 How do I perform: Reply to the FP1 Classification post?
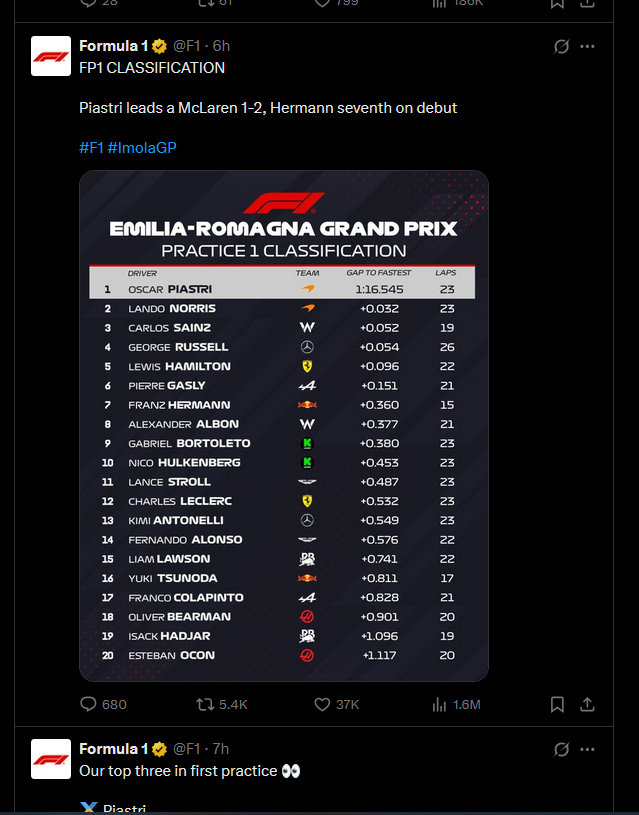pyautogui.click(x=103, y=704)
